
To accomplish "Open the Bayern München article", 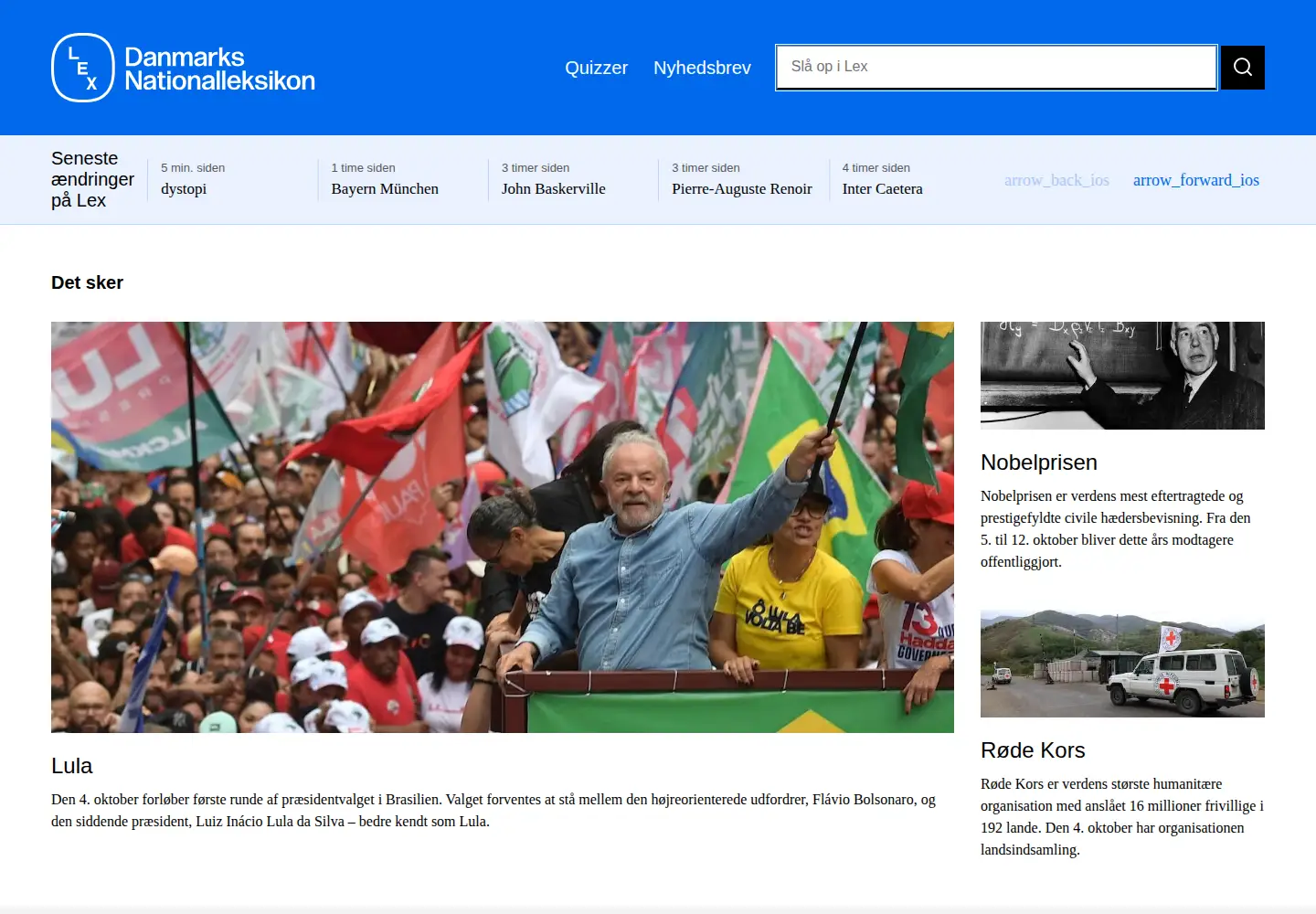I will (385, 189).
